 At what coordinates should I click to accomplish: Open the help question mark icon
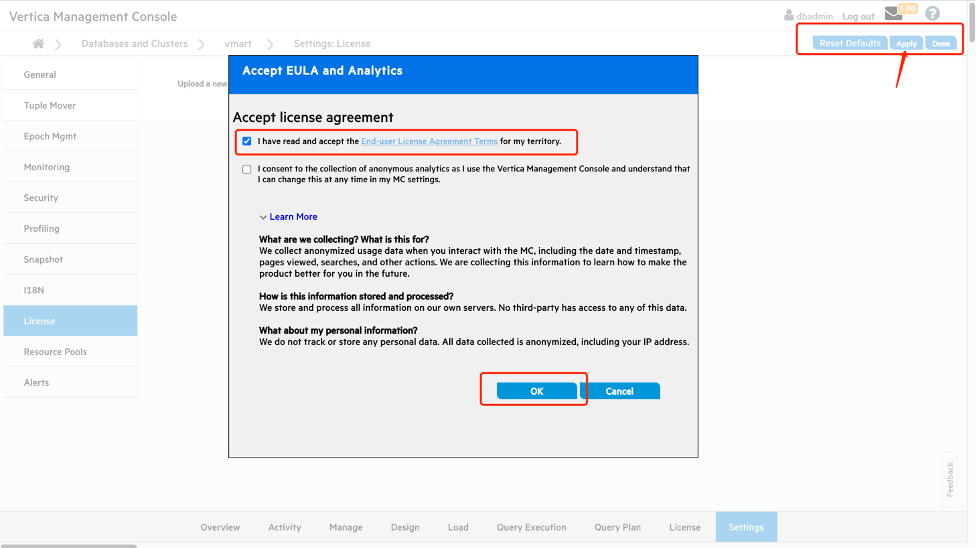point(932,14)
